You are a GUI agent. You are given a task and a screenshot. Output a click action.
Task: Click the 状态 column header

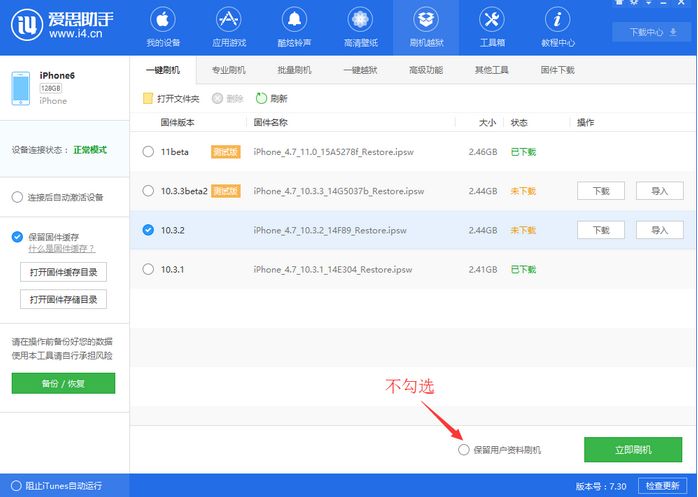coord(519,122)
